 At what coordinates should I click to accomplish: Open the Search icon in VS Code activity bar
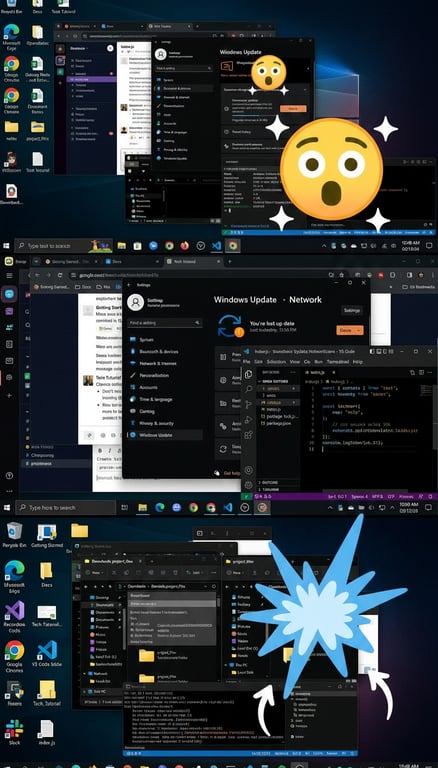pyautogui.click(x=249, y=389)
